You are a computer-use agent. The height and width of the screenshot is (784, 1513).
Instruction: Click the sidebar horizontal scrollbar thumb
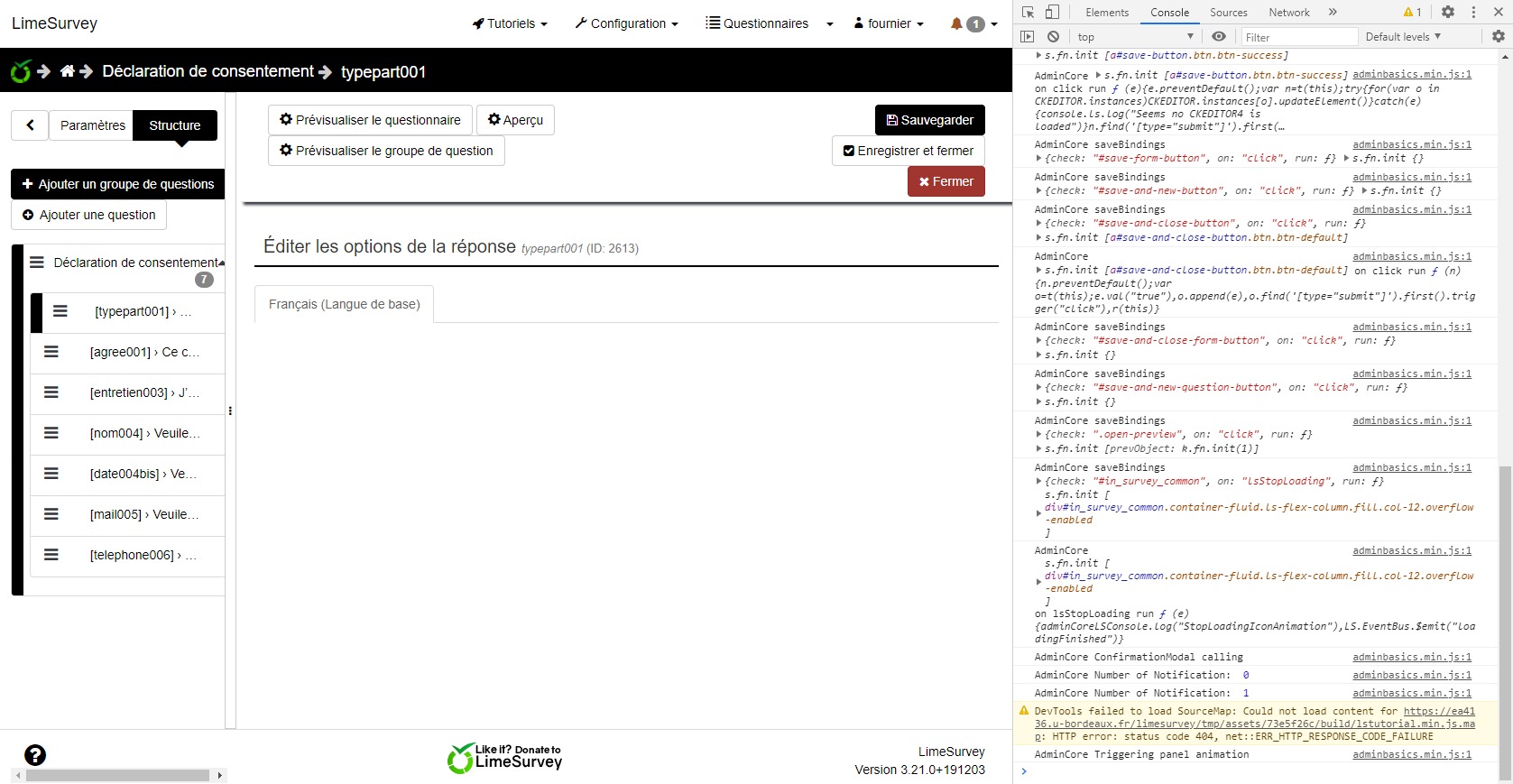click(117, 775)
